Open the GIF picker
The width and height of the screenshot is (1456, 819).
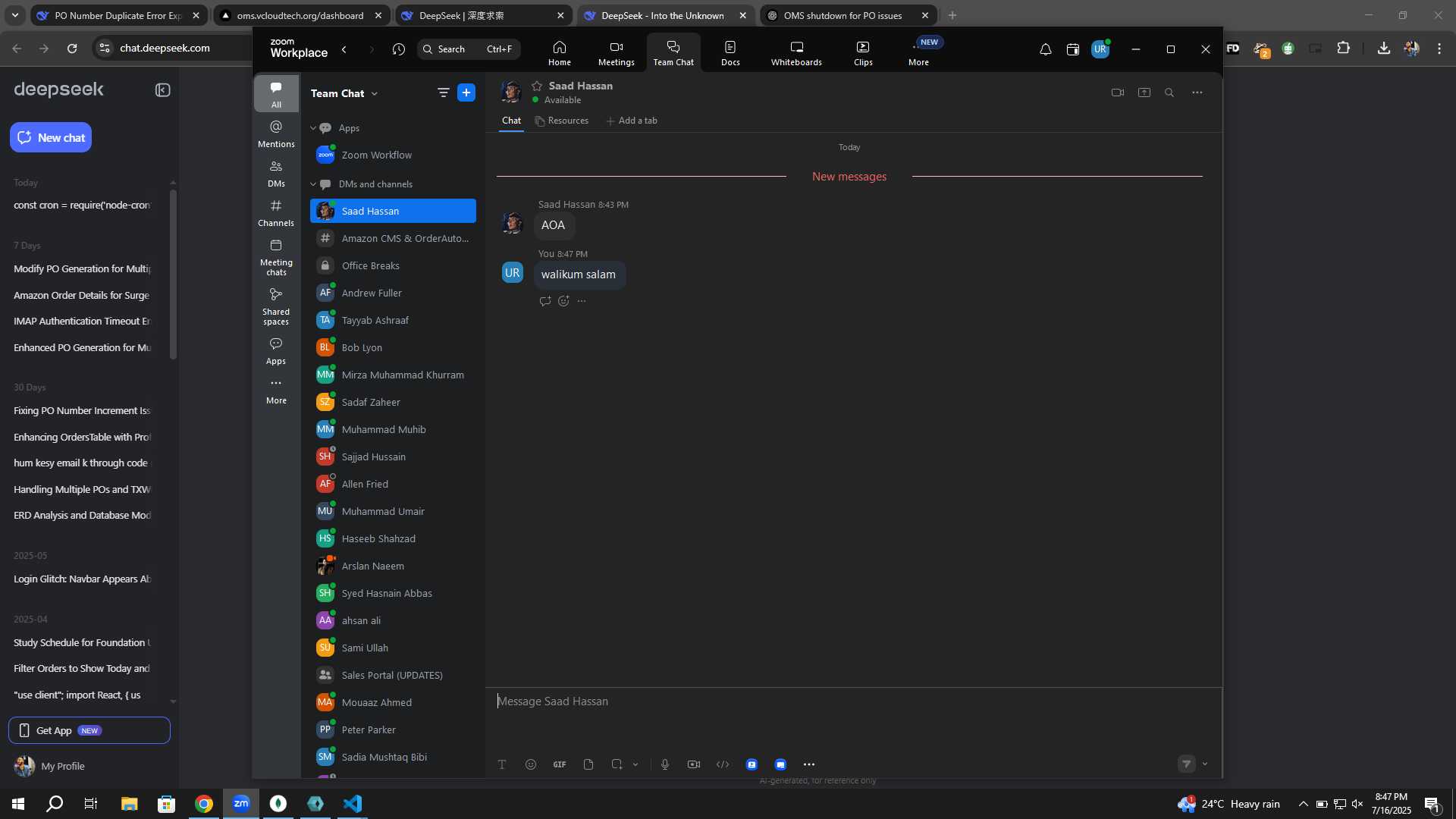(x=560, y=764)
